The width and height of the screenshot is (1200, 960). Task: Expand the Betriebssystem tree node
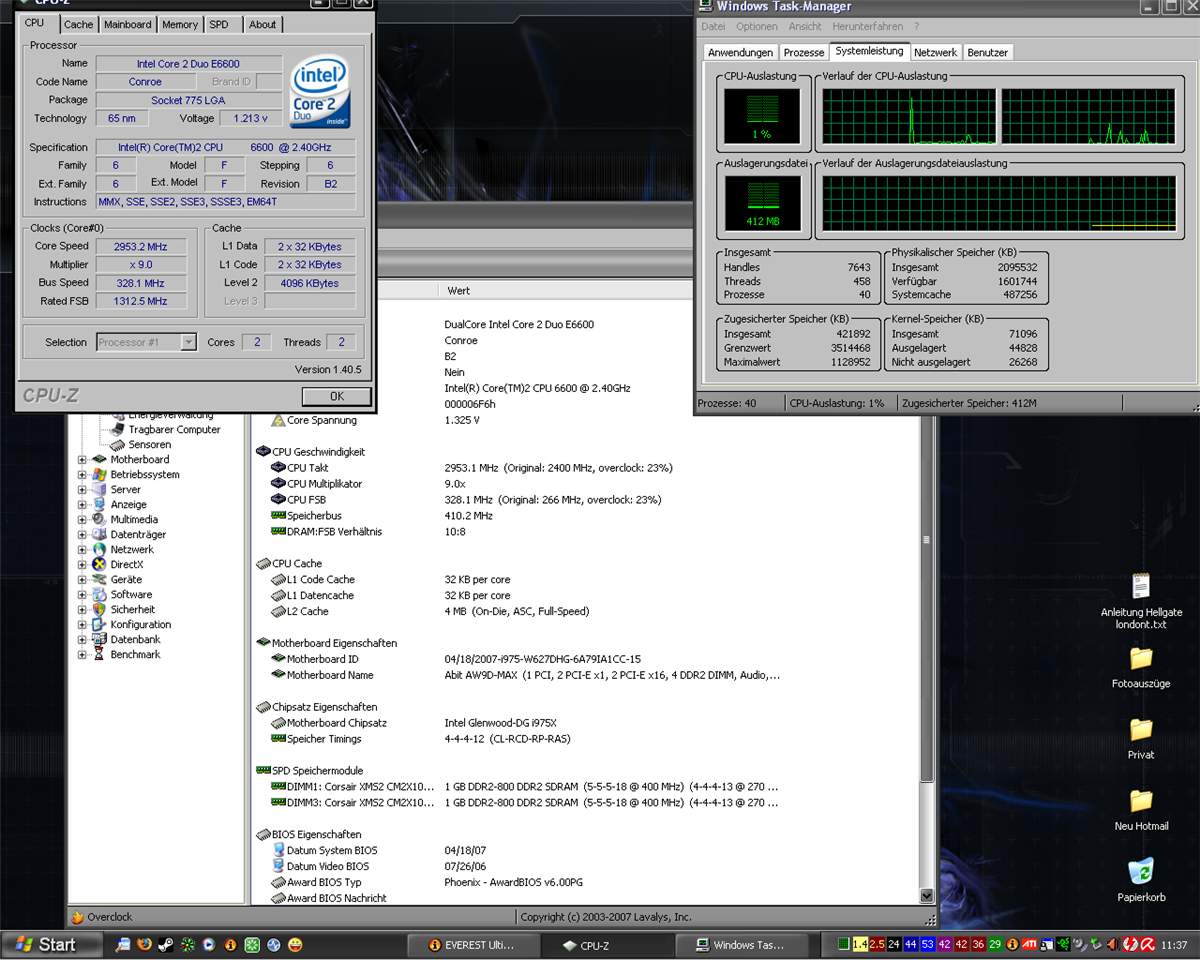tap(82, 475)
